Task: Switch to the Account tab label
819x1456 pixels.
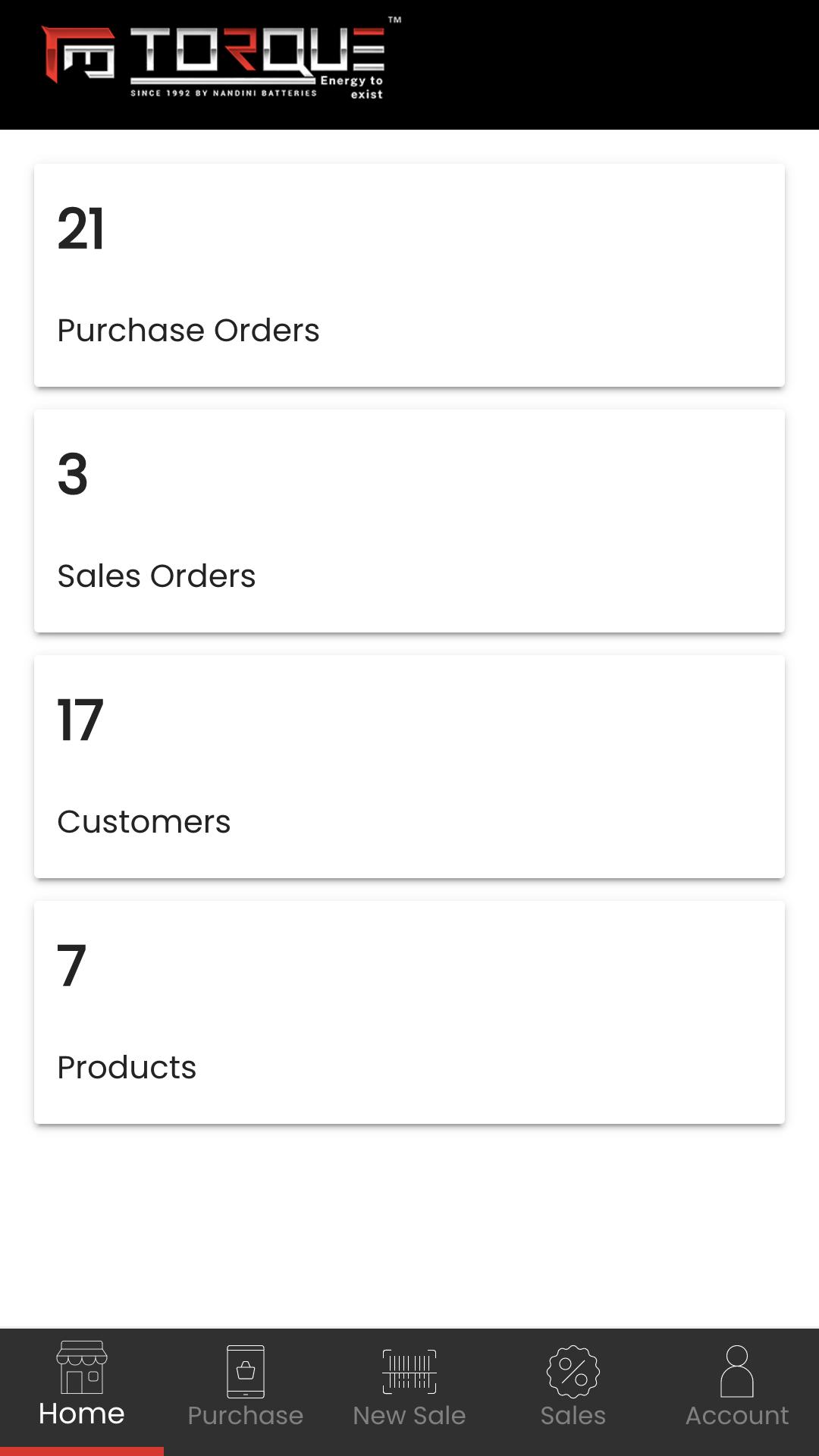Action: tap(737, 1416)
